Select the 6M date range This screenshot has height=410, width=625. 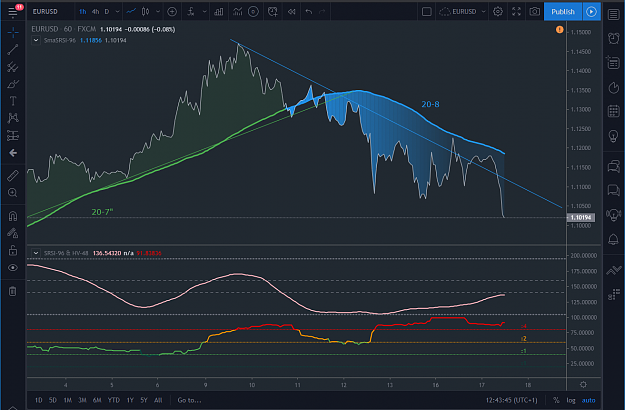(97, 400)
